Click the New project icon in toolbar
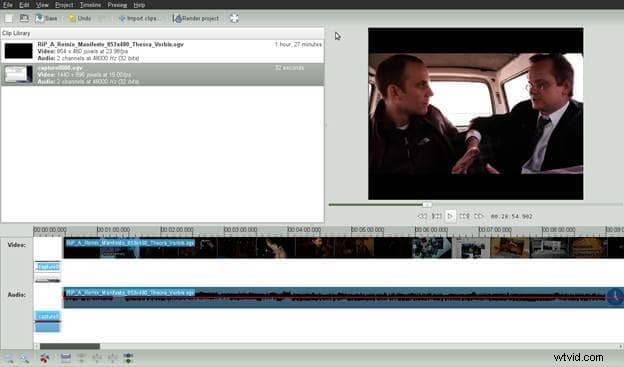 8,18
